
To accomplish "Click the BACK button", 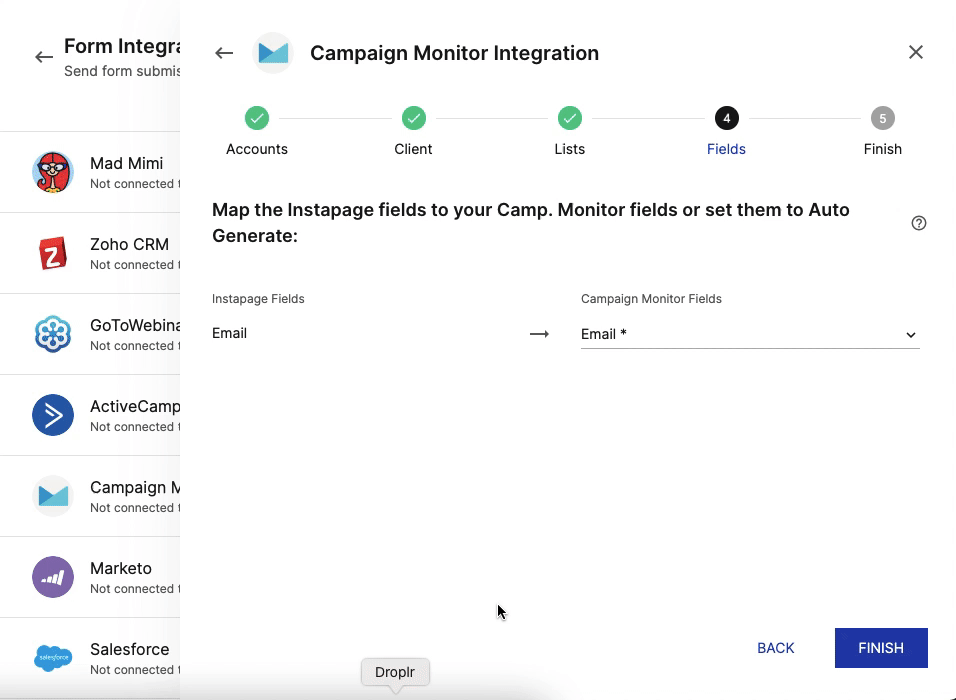I will click(x=776, y=648).
